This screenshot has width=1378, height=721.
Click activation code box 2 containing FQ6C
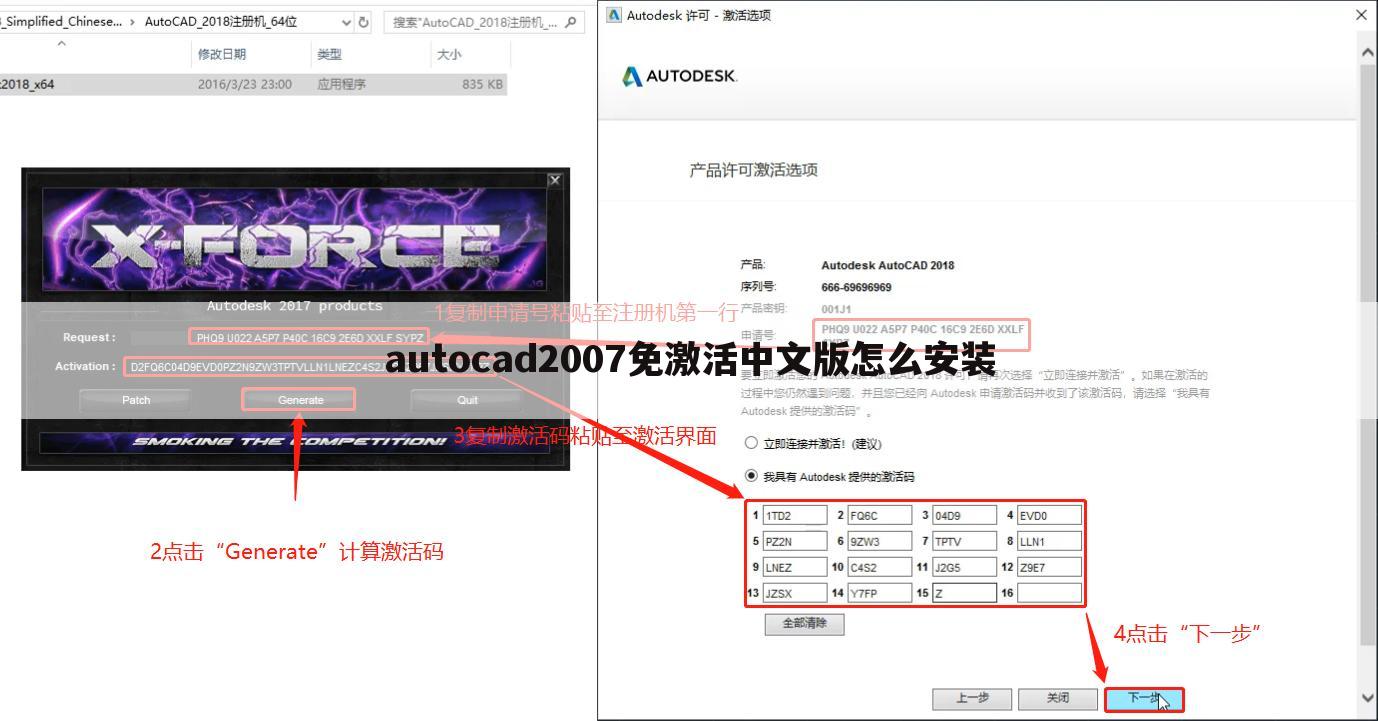pos(880,516)
